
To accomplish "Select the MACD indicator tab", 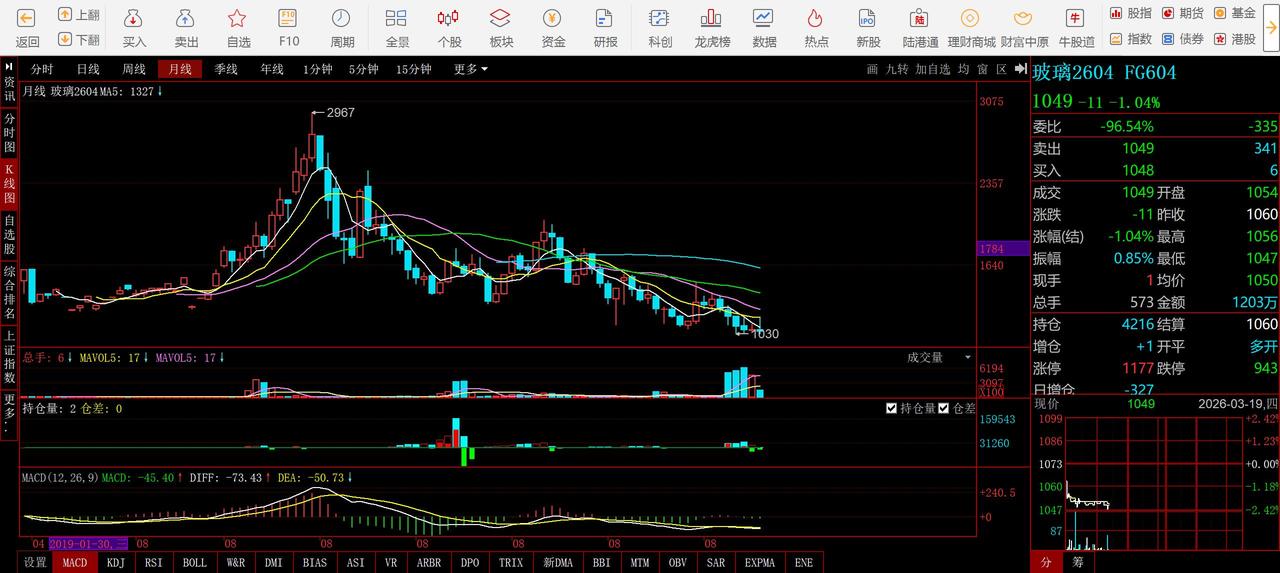I will point(74,563).
